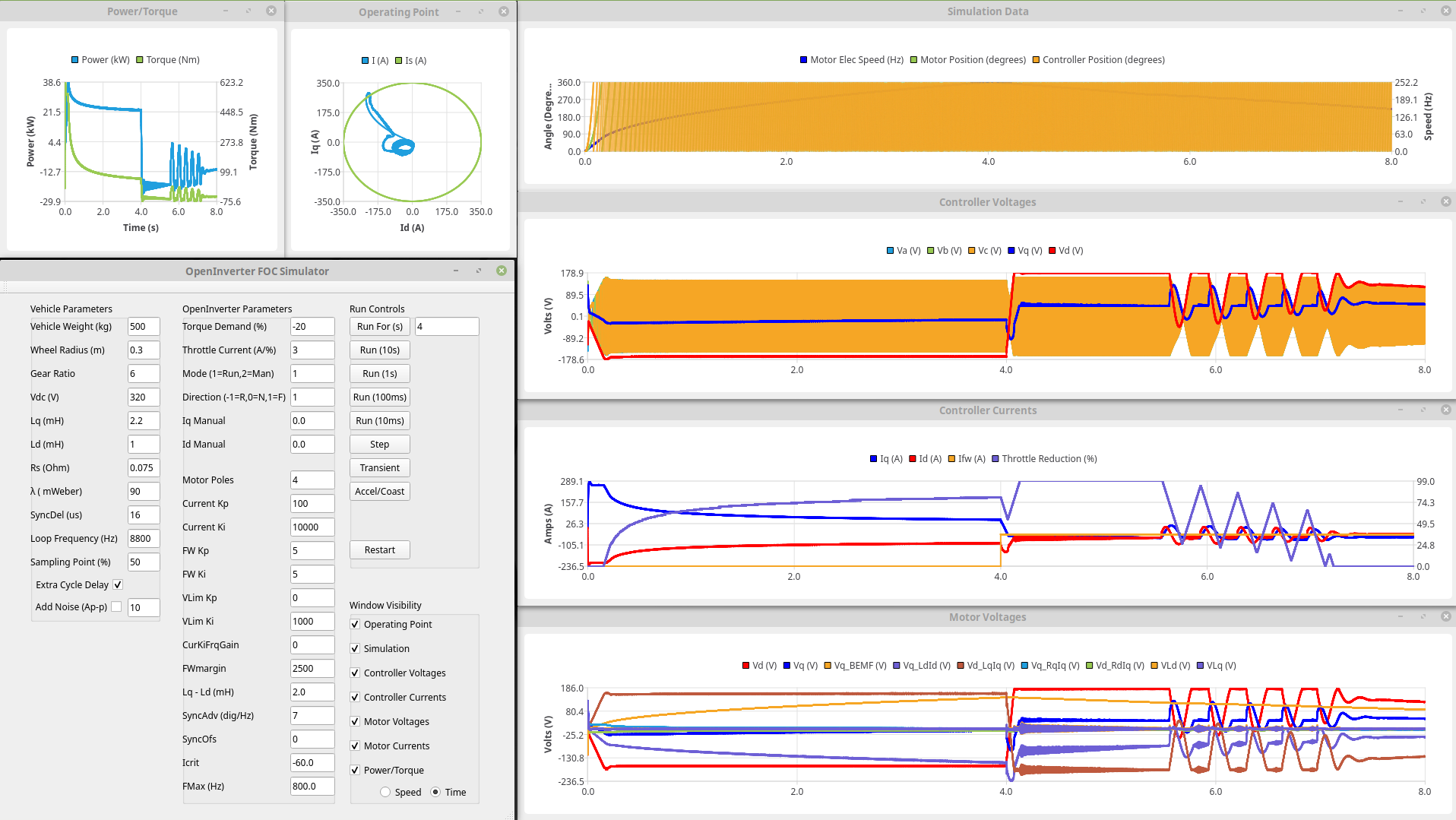The image size is (1456, 820).
Task: Click the Vdc (V) value field
Action: [143, 397]
